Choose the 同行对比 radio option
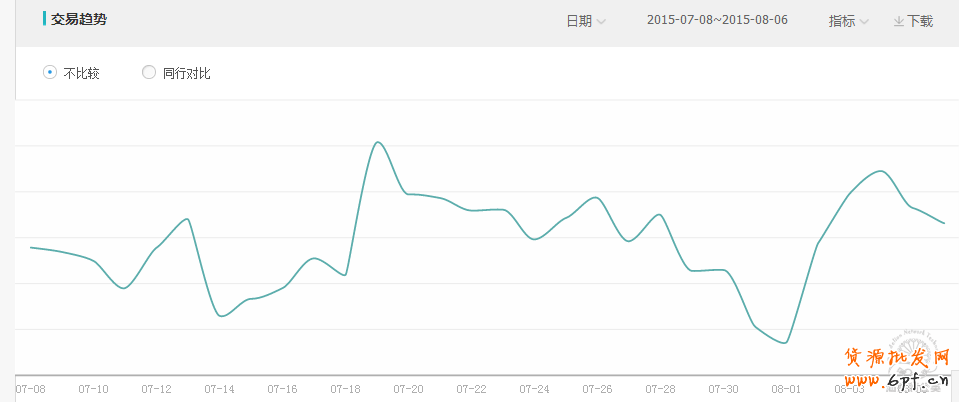Screen dimensions: 959x402 pyautogui.click(x=149, y=72)
